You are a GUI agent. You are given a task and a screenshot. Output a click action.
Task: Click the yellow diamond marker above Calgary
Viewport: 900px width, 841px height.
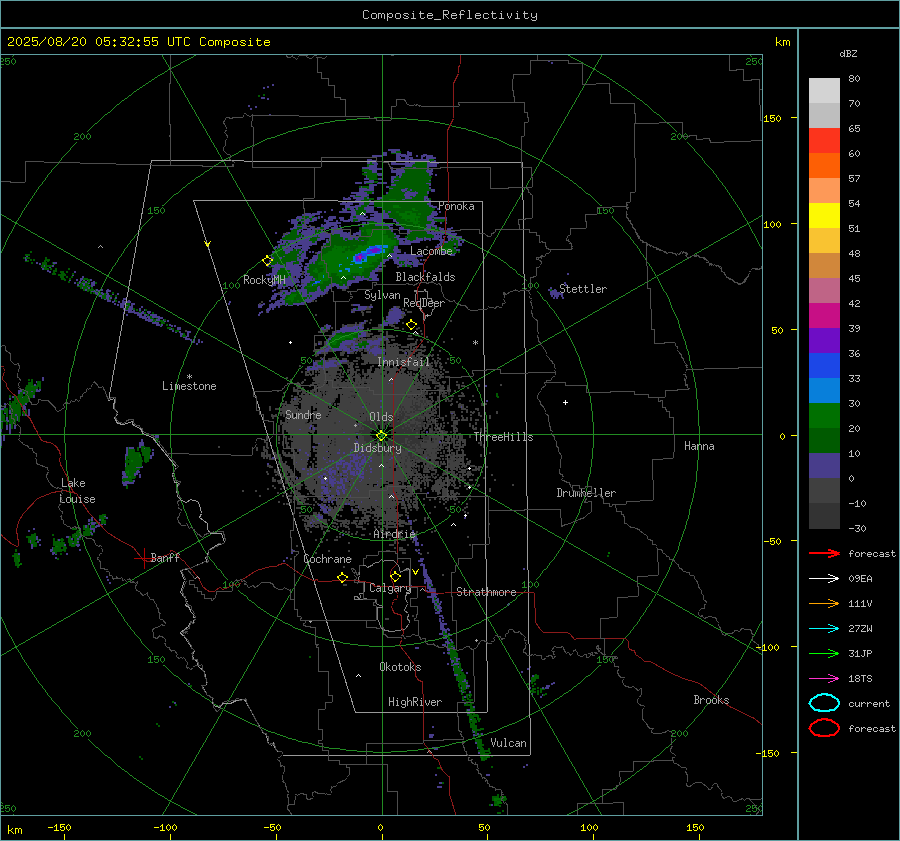[395, 576]
